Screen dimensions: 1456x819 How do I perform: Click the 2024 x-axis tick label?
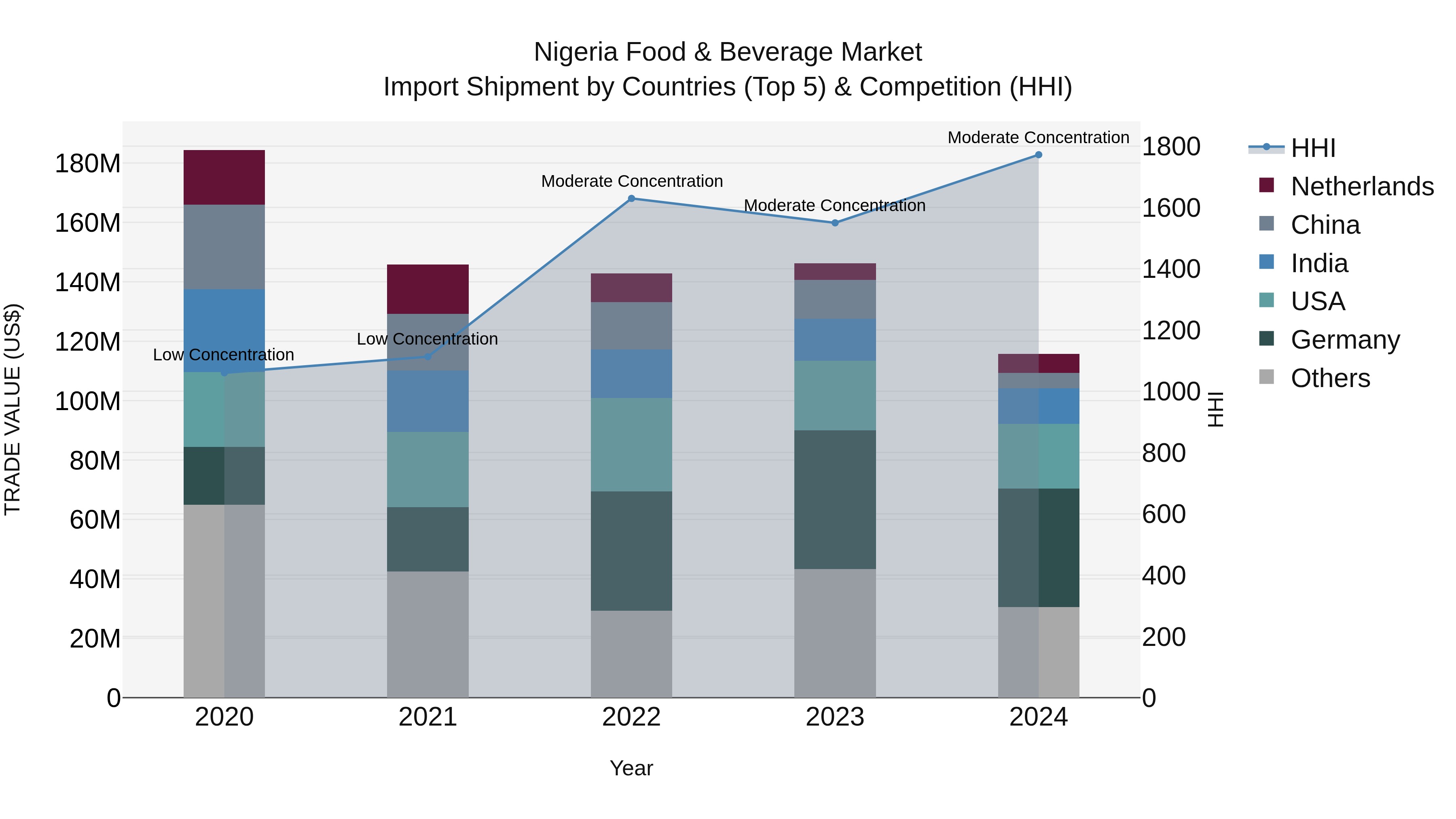coord(1038,717)
